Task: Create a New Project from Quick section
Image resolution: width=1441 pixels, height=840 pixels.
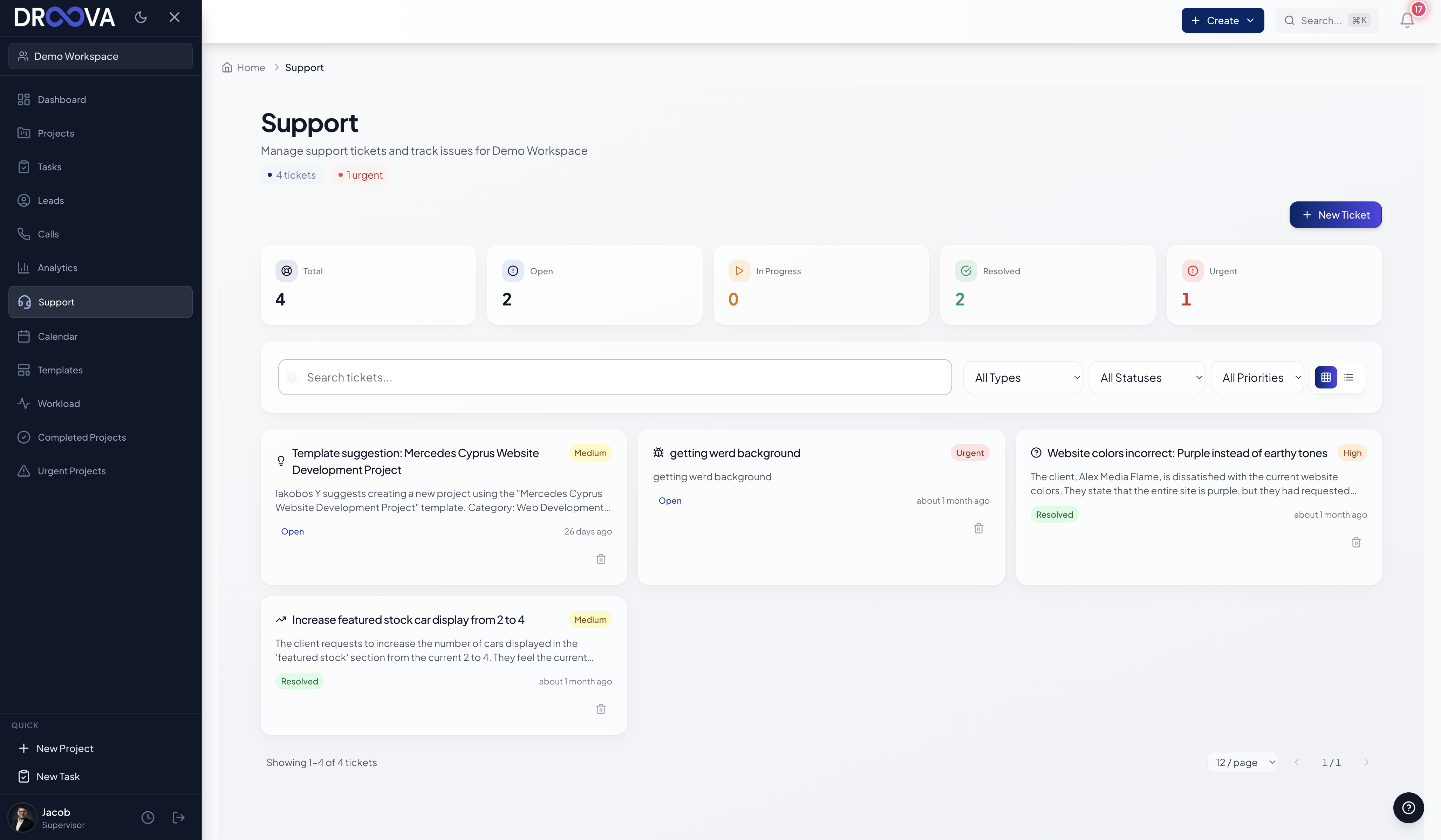Action: click(x=101, y=749)
